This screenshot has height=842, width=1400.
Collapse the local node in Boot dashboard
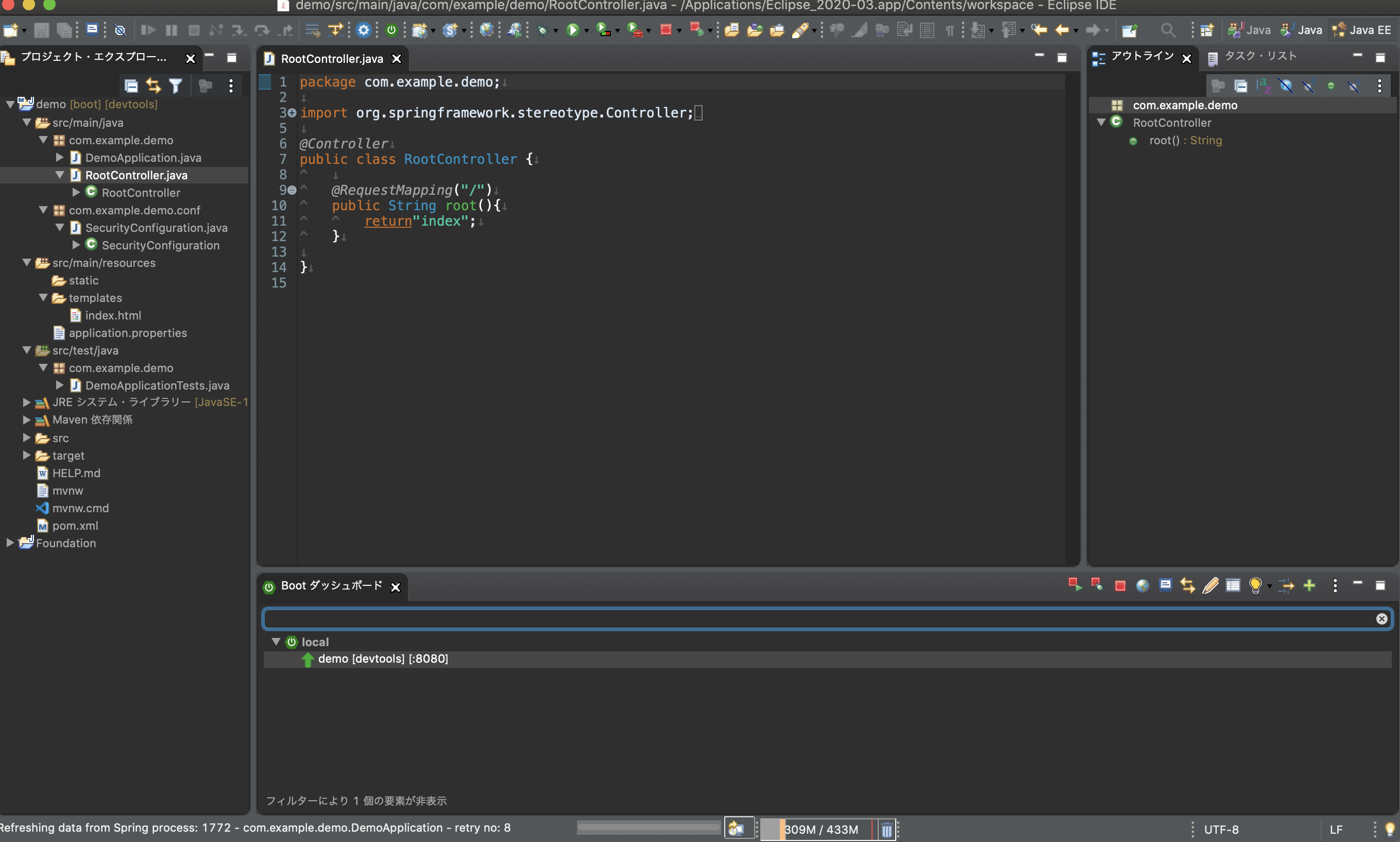[x=276, y=642]
